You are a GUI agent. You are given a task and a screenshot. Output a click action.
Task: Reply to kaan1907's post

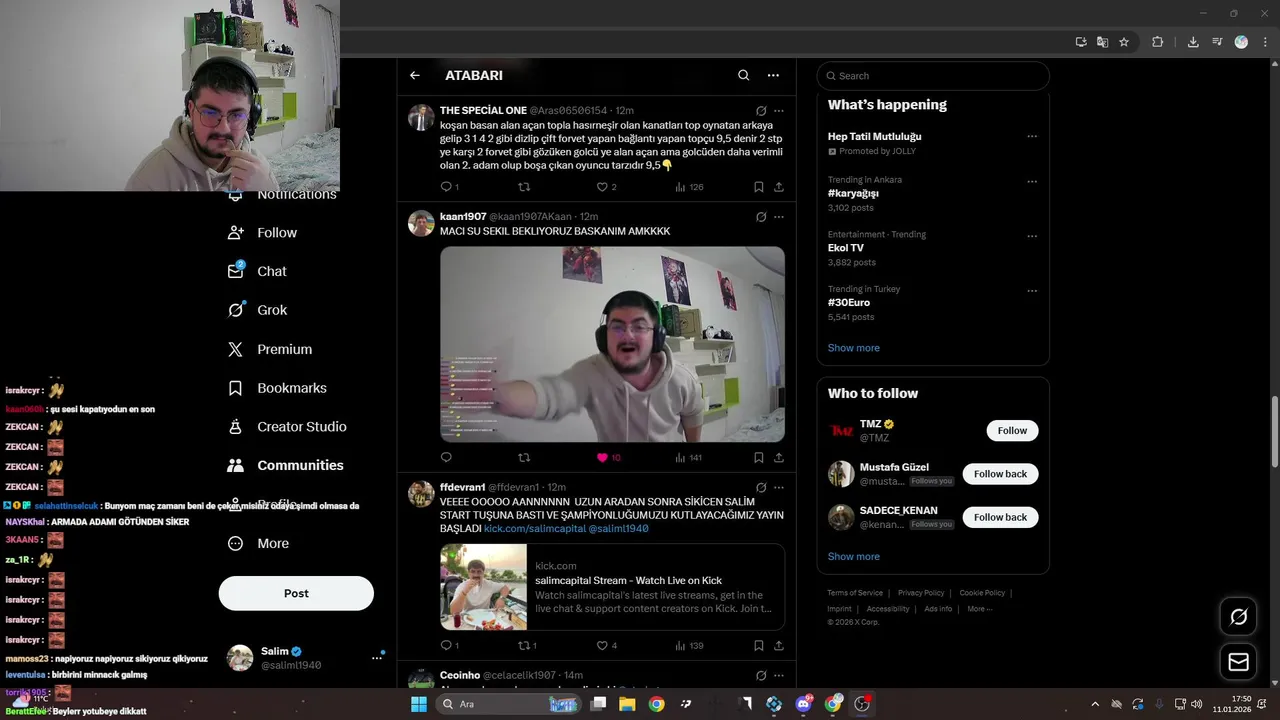[x=447, y=457]
